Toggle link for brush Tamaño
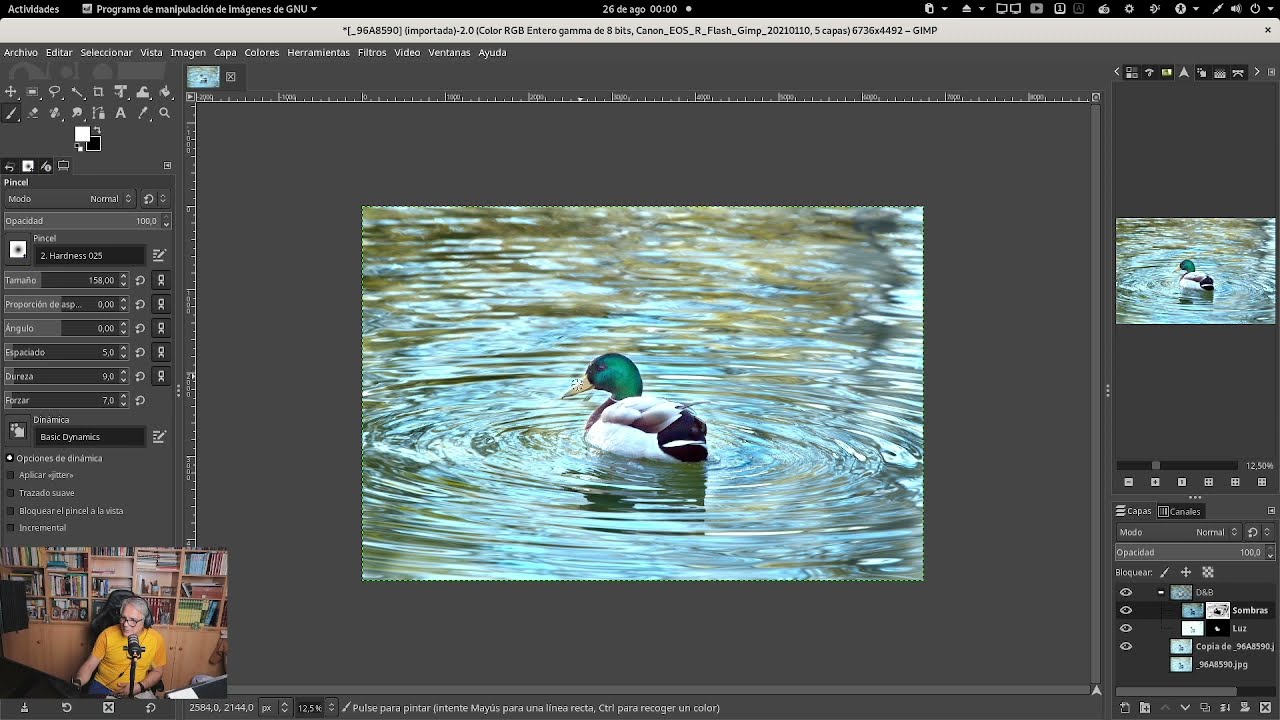 [x=161, y=280]
